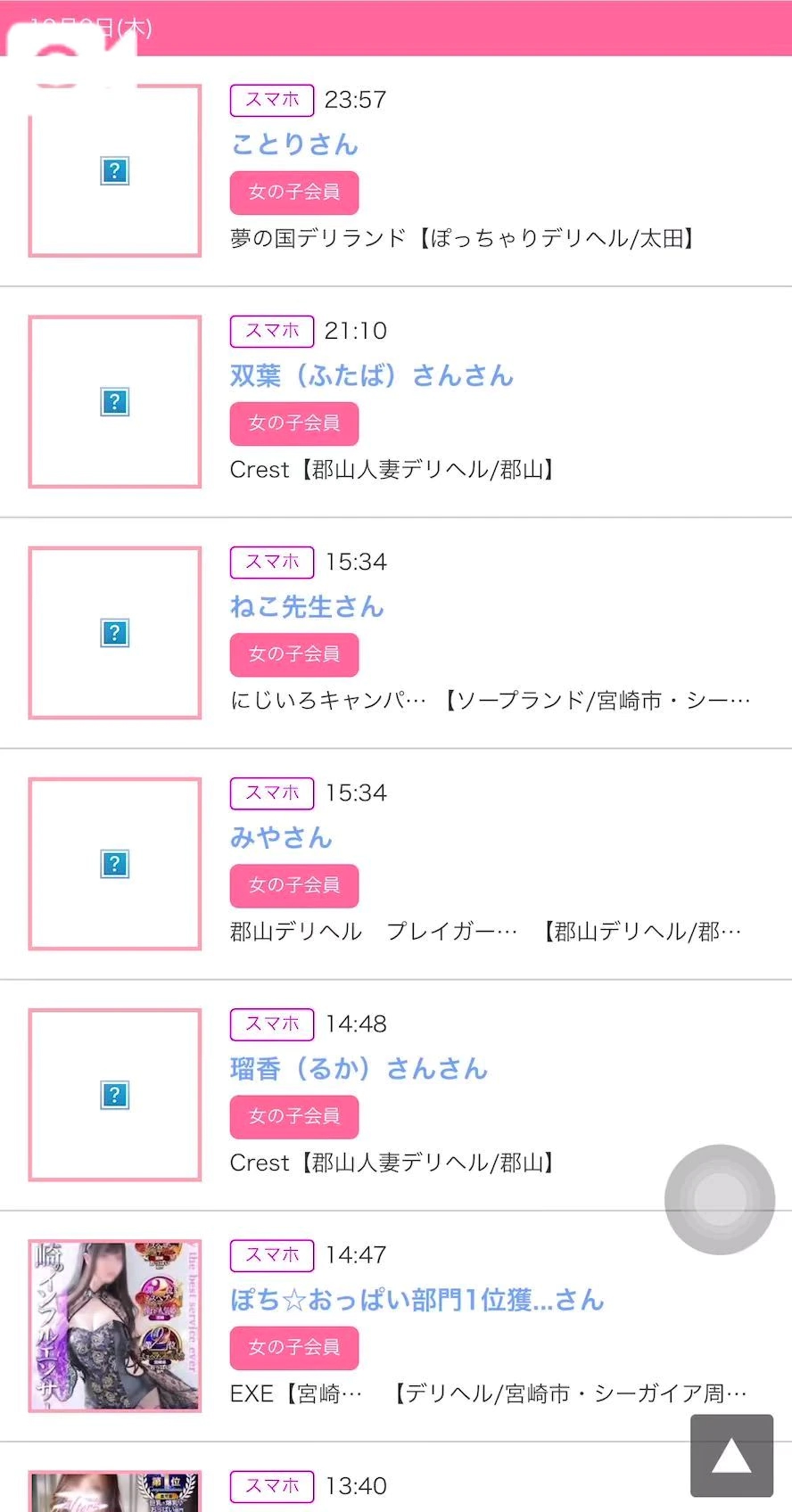Open ねこ先生さん profile link
The image size is (792, 1512).
307,606
